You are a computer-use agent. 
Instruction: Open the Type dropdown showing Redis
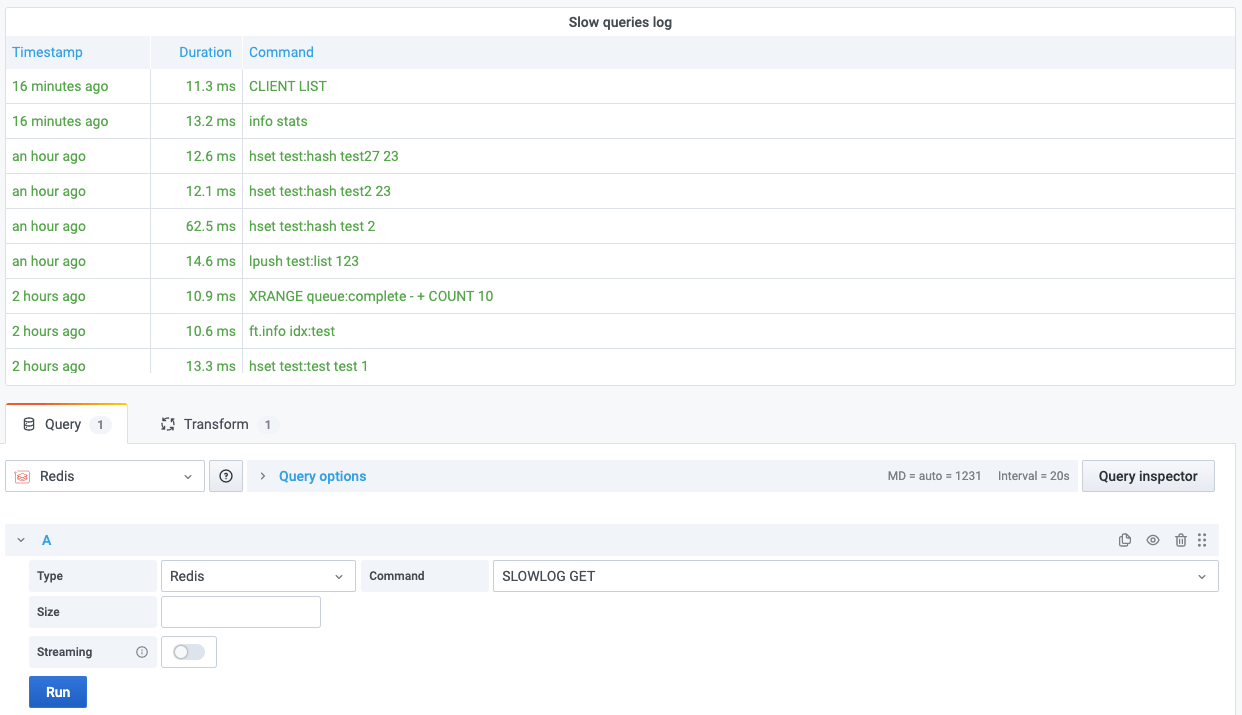pos(258,576)
